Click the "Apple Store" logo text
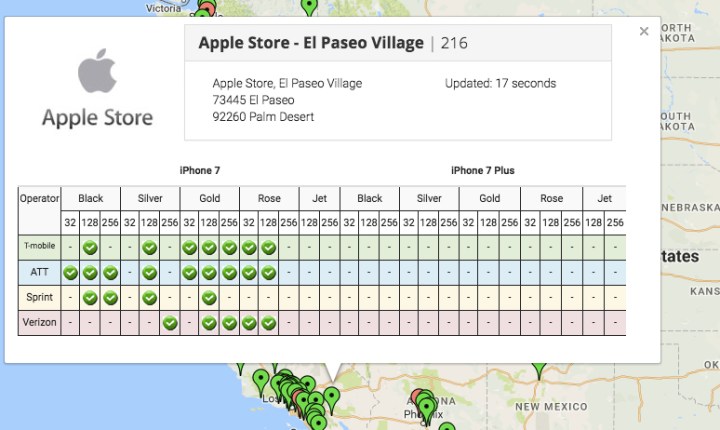 pyautogui.click(x=97, y=118)
